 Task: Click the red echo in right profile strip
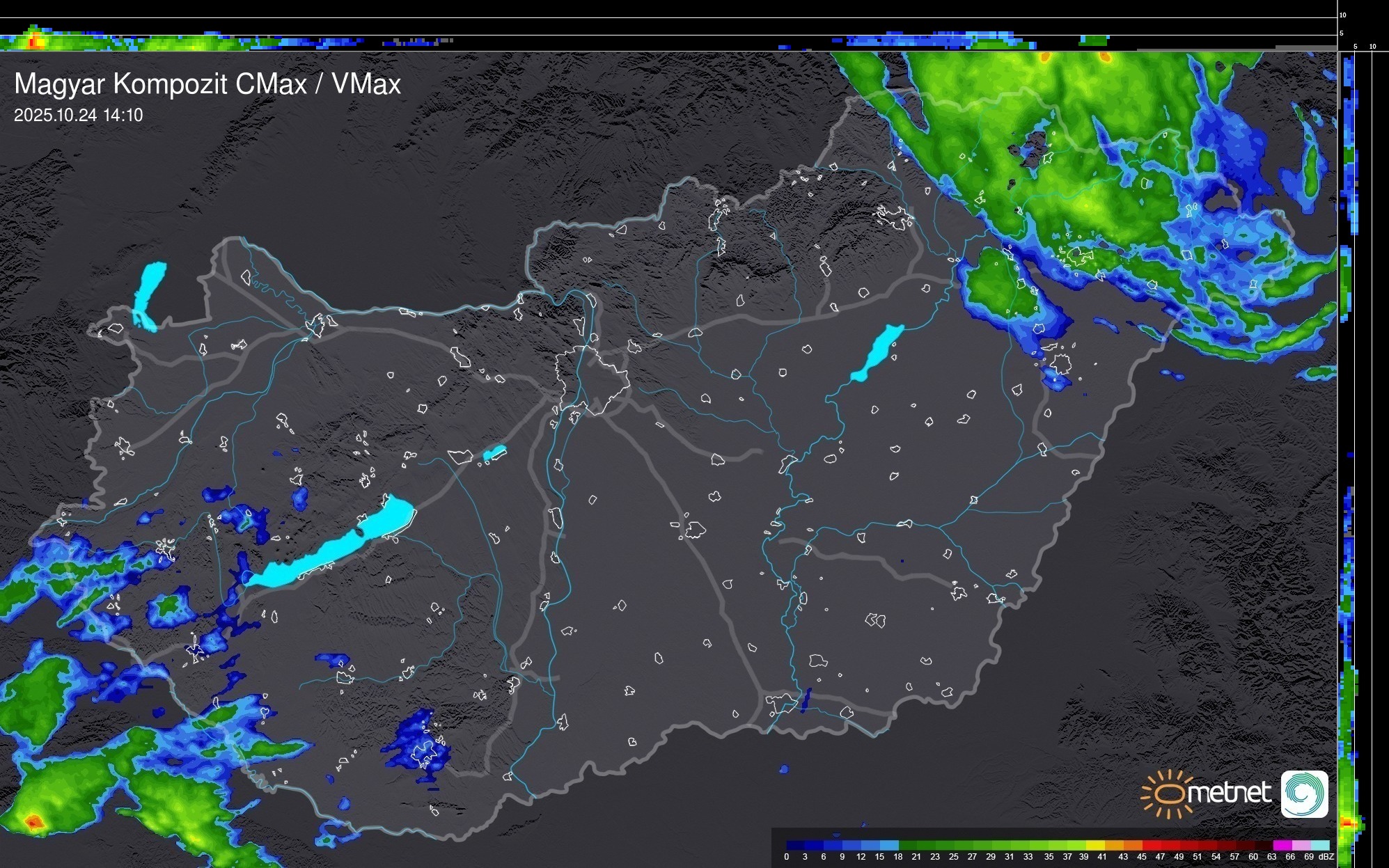pyautogui.click(x=1347, y=823)
